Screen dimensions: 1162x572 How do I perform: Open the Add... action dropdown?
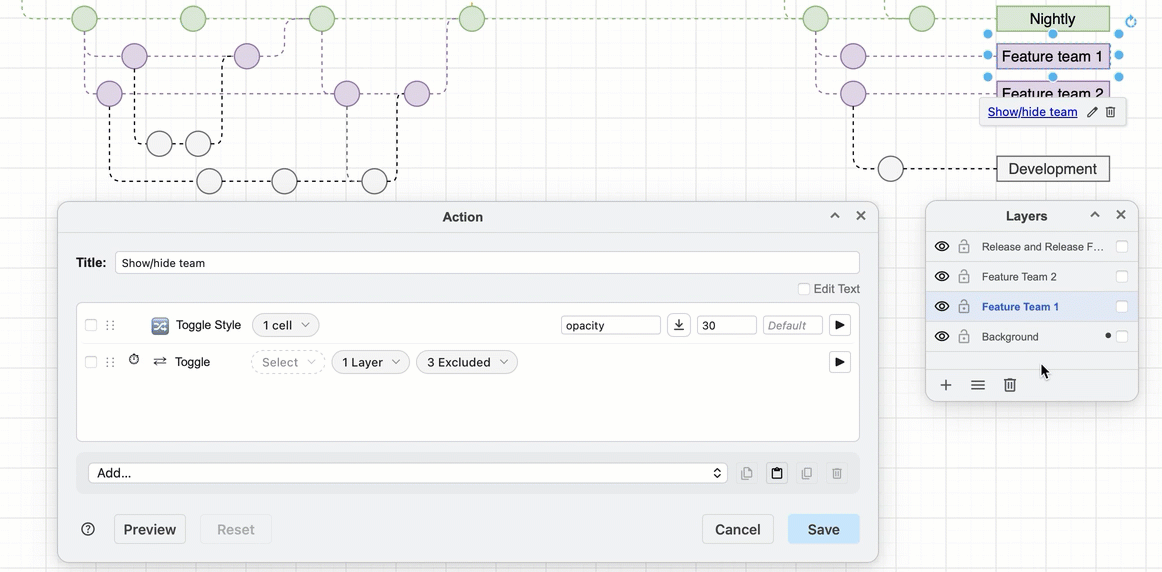[x=408, y=473]
